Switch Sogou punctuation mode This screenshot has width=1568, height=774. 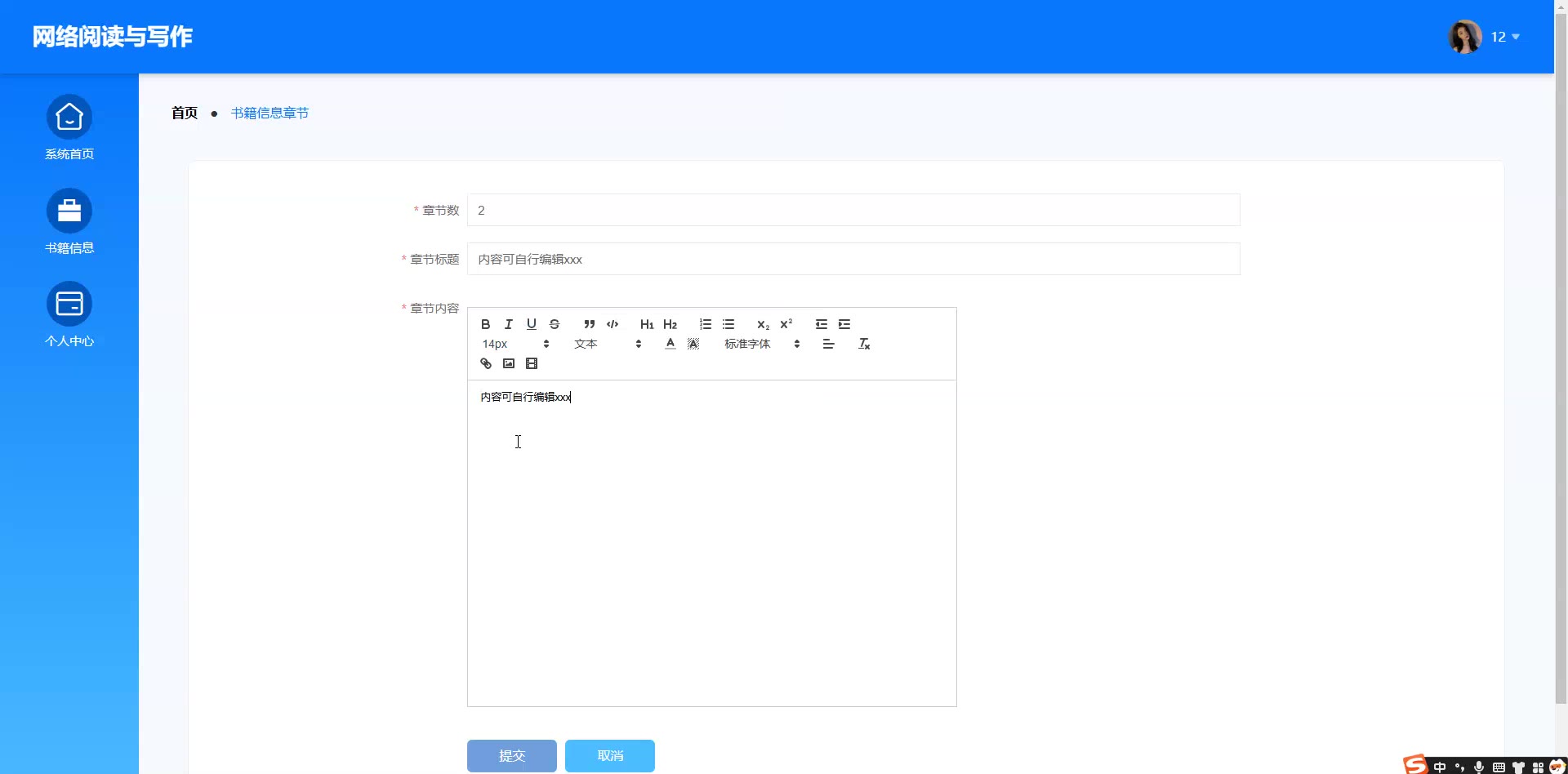point(1459,767)
